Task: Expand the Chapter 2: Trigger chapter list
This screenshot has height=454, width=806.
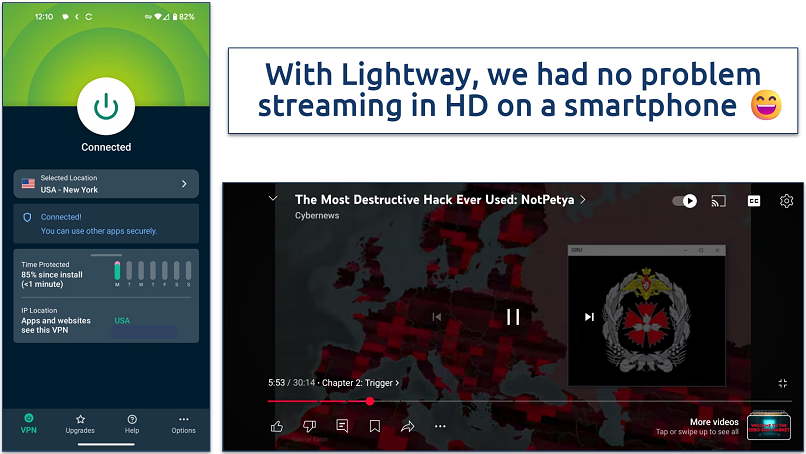Action: [361, 382]
